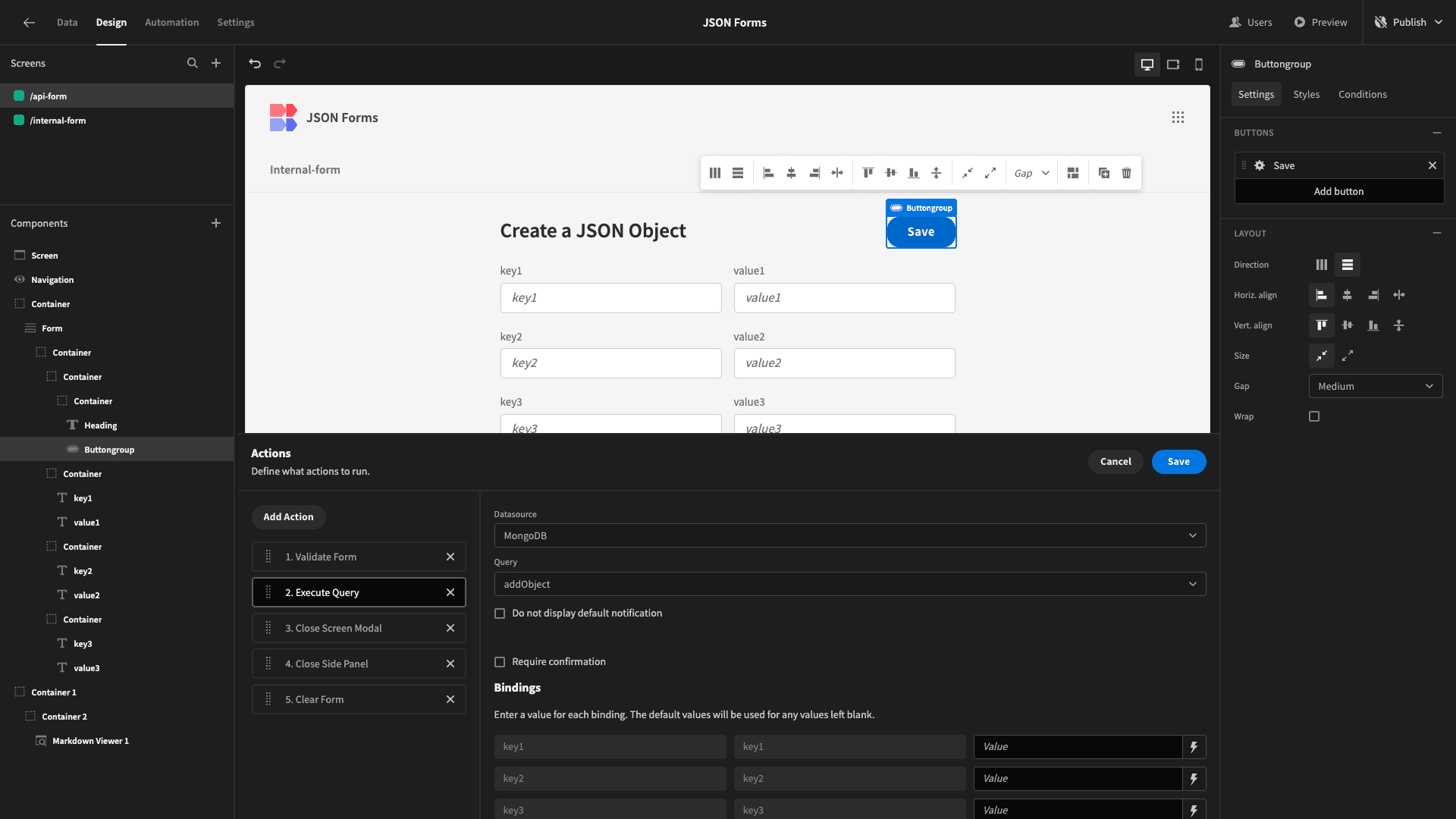Toggle Wrap layout option checkbox

1314,416
